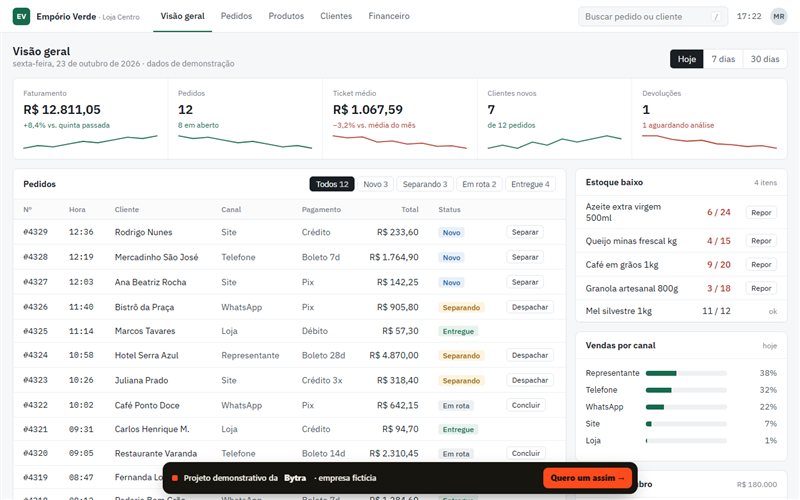Click the Canal column header
The width and height of the screenshot is (800, 500).
231,210
